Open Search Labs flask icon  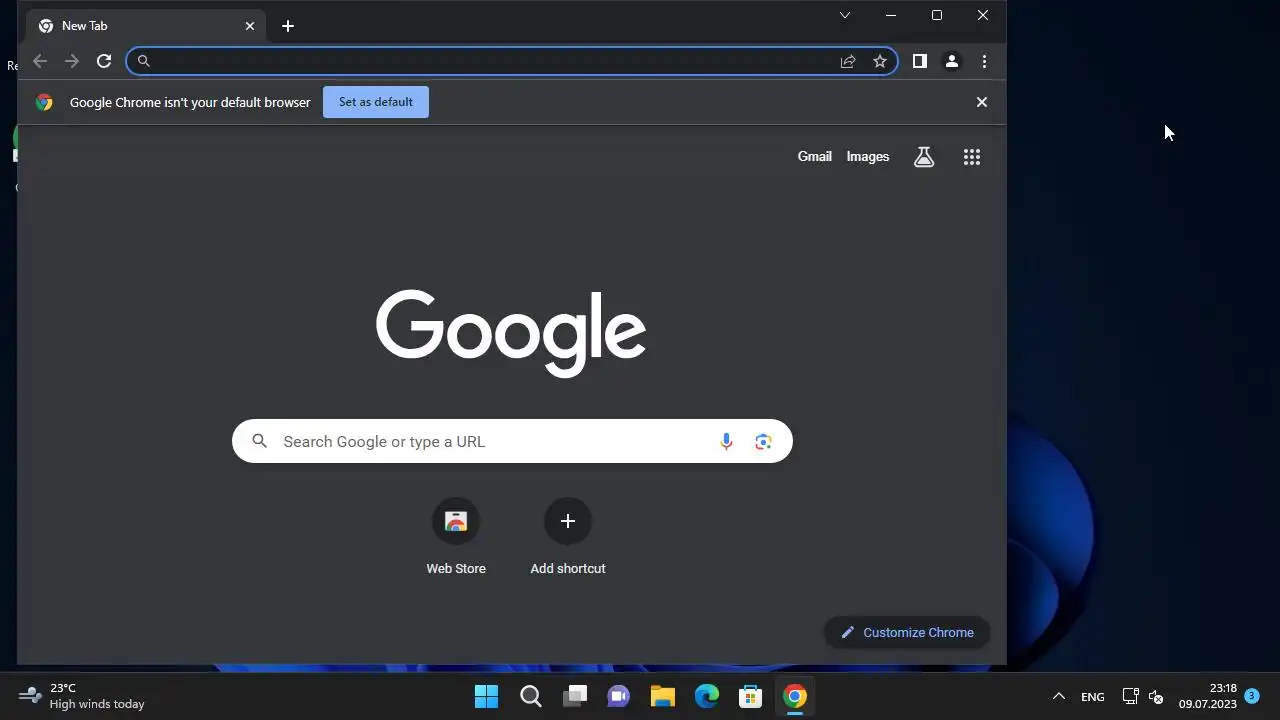924,157
